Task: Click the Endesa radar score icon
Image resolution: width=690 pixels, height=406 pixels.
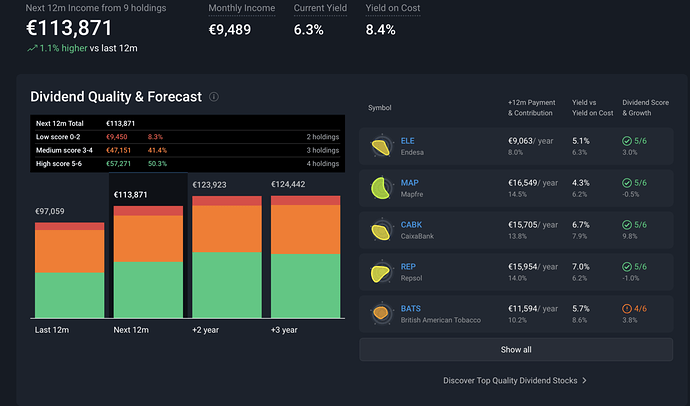Action: 381,146
